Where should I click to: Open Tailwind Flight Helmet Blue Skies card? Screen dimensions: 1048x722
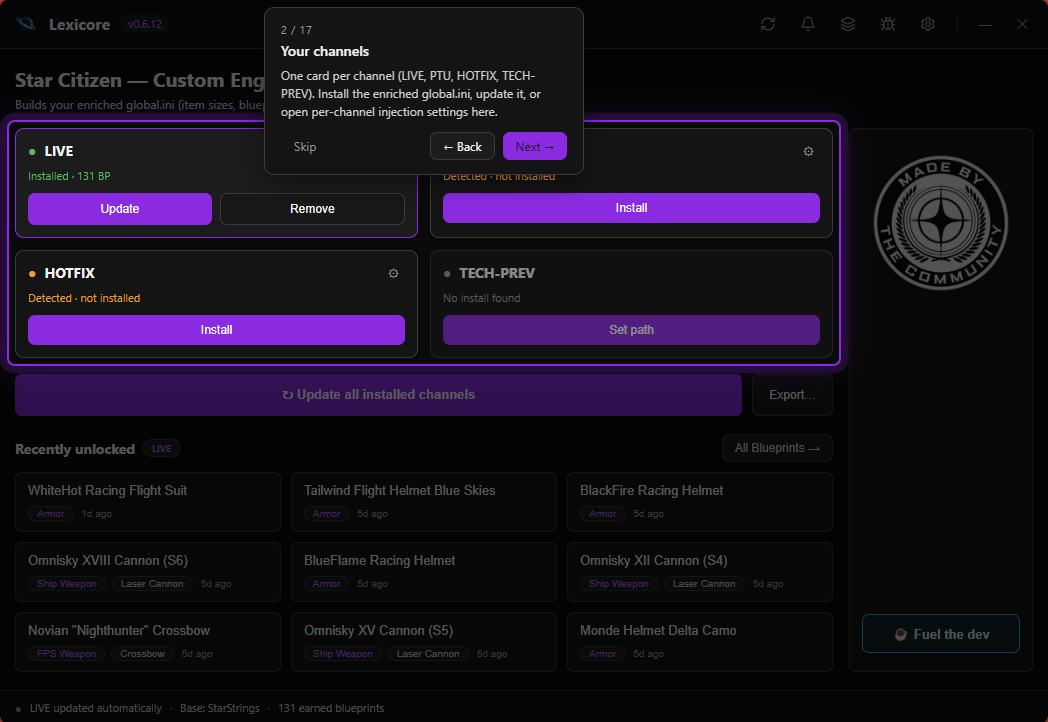point(424,502)
